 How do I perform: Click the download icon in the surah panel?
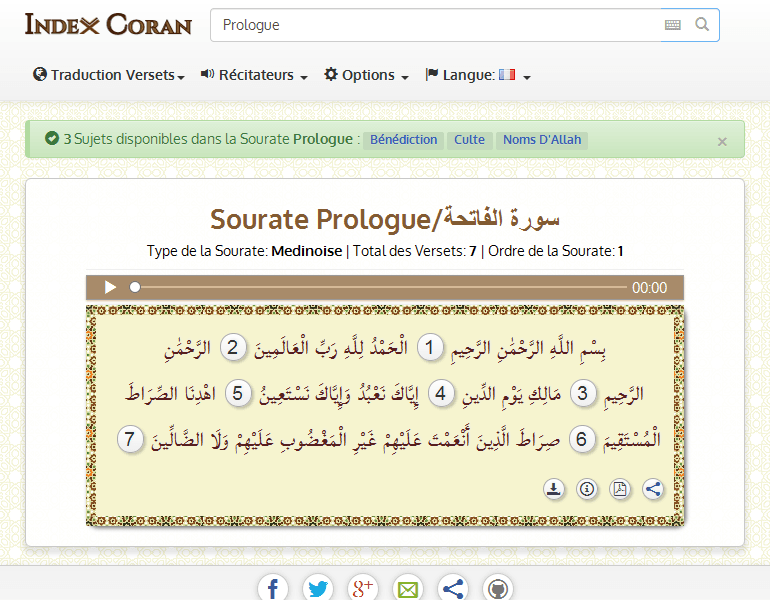[x=554, y=489]
